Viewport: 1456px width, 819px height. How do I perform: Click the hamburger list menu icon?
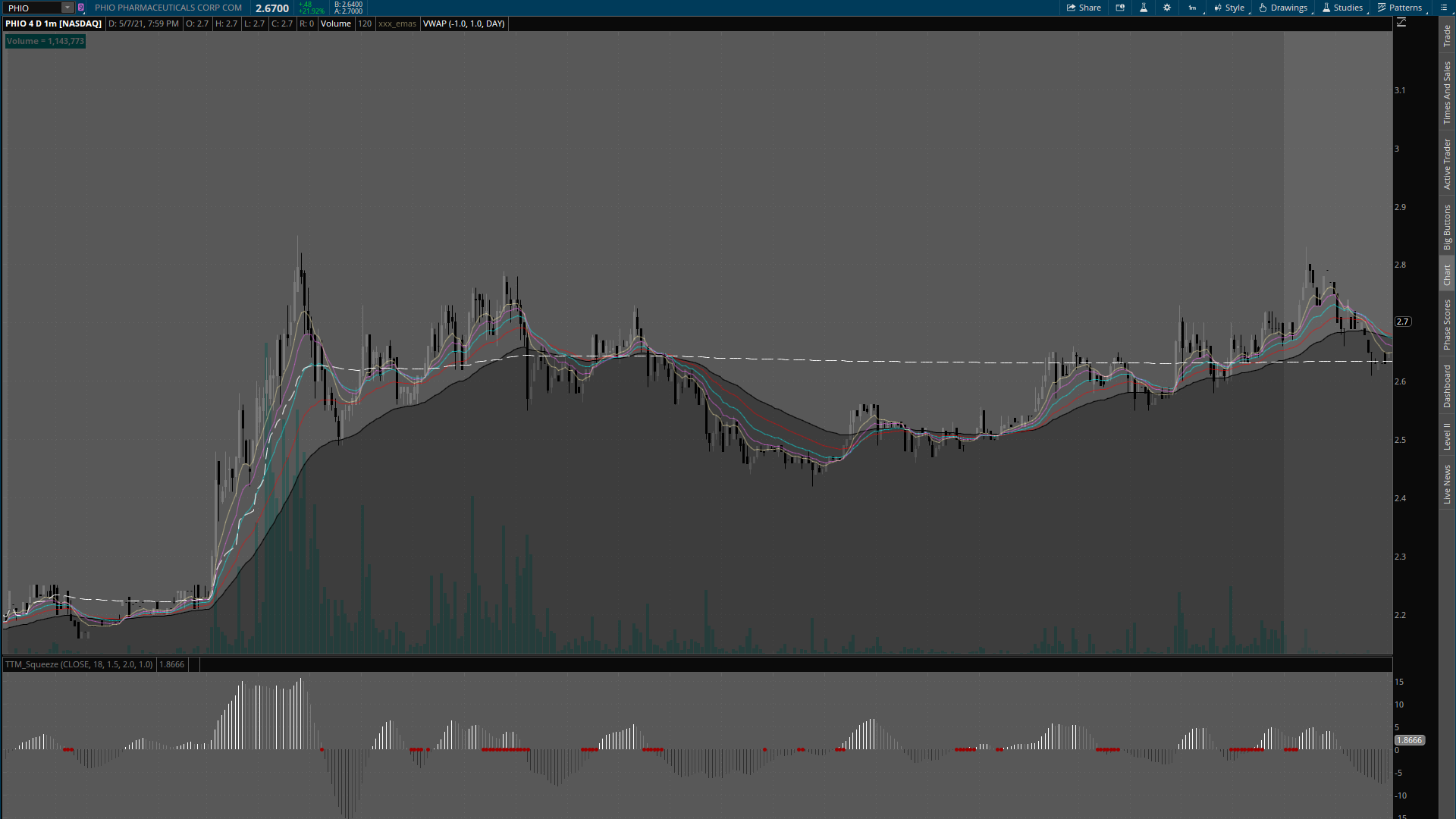click(x=1444, y=8)
